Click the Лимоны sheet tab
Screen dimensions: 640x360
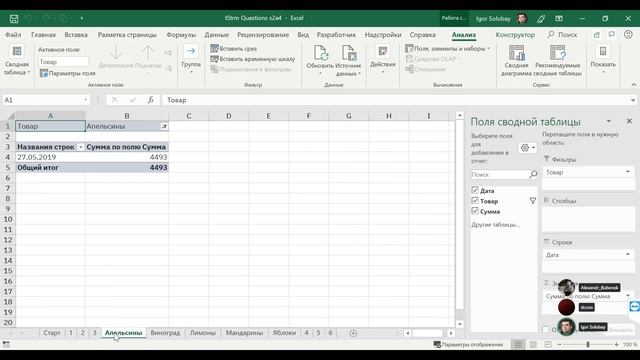pyautogui.click(x=202, y=333)
